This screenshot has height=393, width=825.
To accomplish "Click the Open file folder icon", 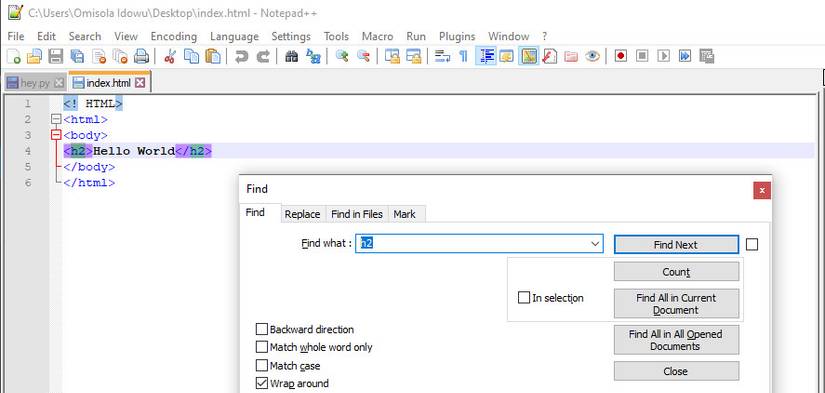I will [35, 56].
